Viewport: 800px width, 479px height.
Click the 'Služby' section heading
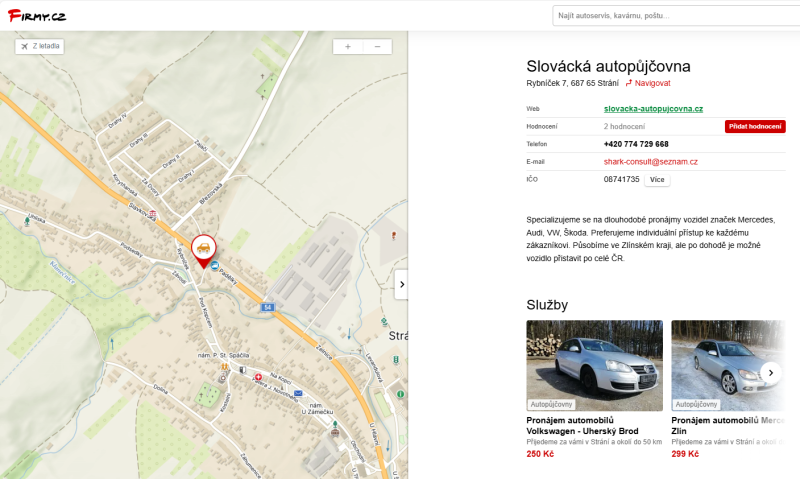pos(547,305)
